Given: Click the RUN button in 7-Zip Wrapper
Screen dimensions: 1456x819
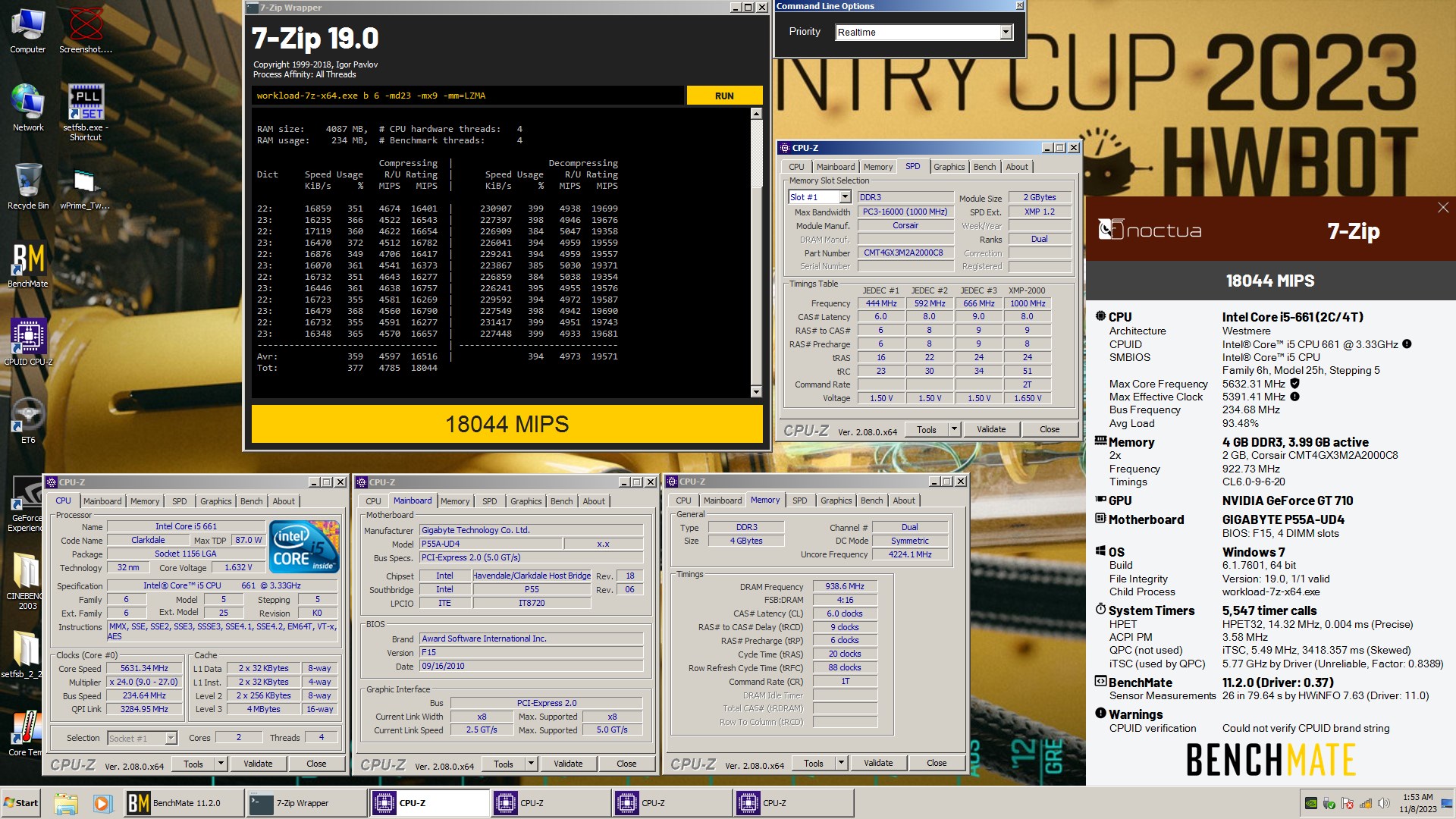Looking at the screenshot, I should point(724,96).
